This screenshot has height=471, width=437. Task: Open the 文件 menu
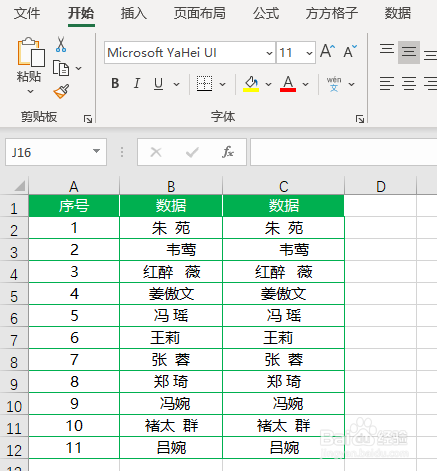pyautogui.click(x=27, y=13)
